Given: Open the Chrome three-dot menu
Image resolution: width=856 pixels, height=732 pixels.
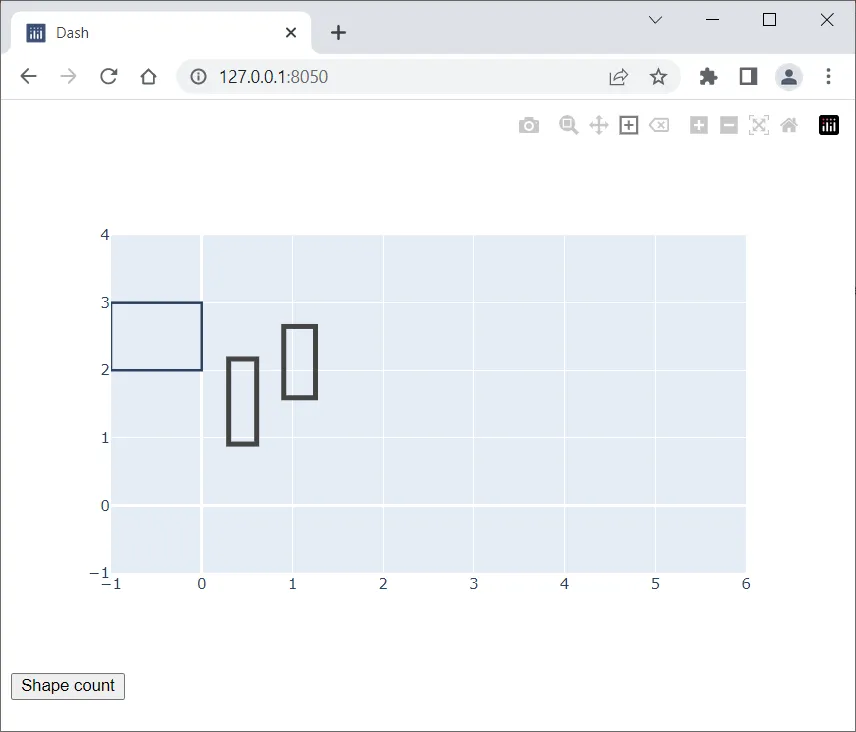Looking at the screenshot, I should (828, 76).
